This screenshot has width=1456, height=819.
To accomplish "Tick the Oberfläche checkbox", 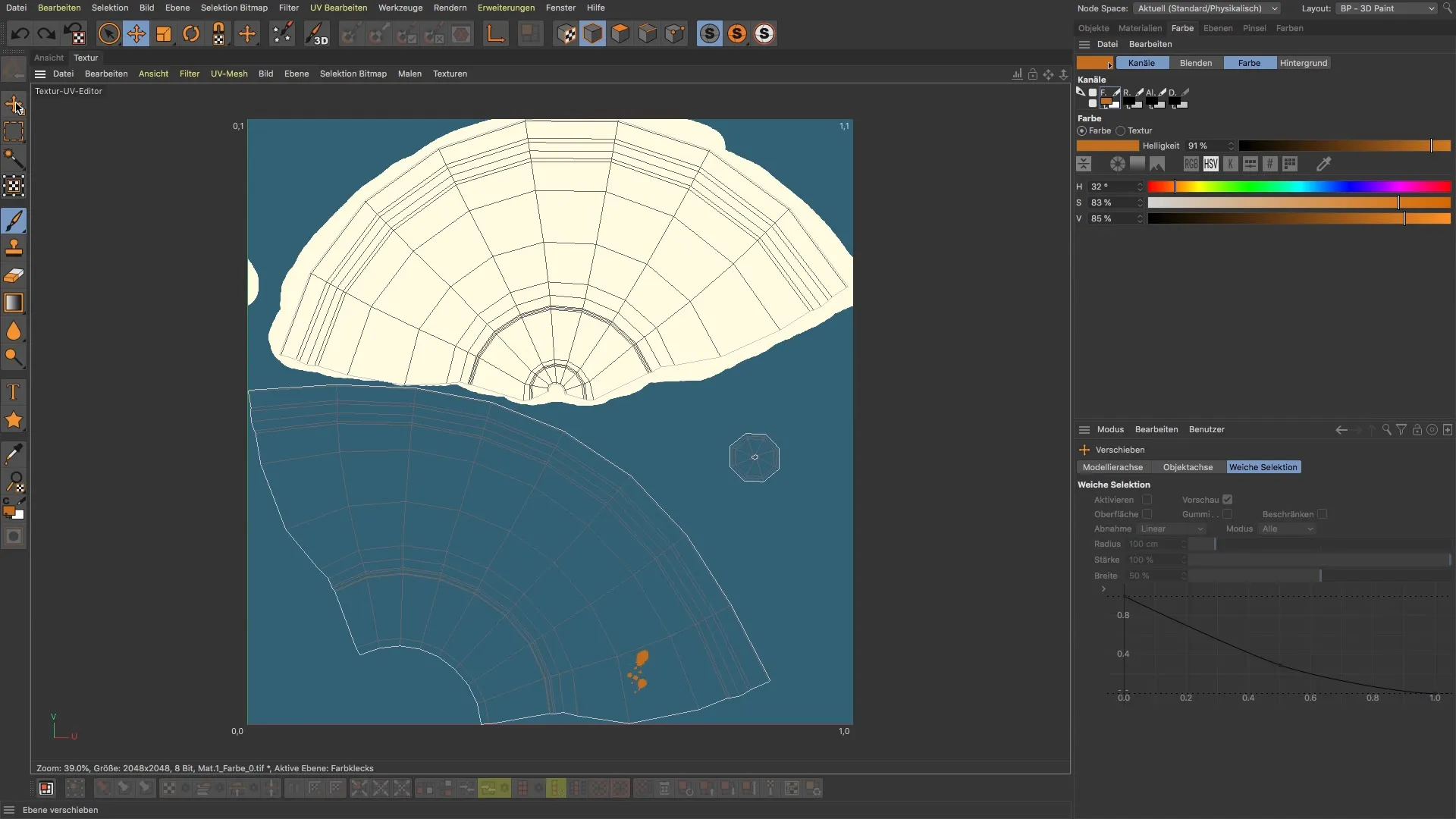I will (x=1147, y=514).
